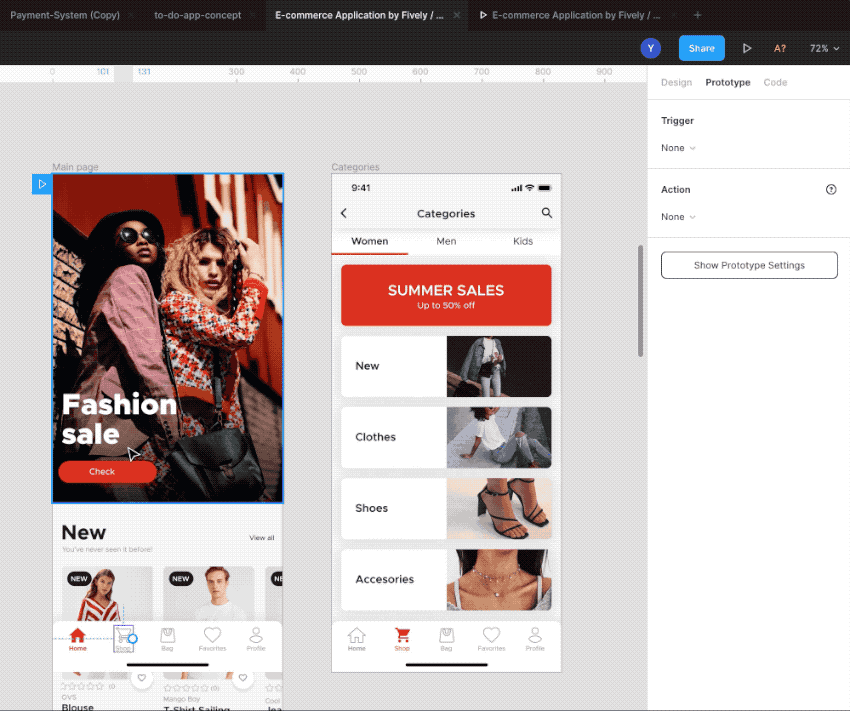Select the Fashion sale heading text
The width and height of the screenshot is (850, 711).
[119, 419]
